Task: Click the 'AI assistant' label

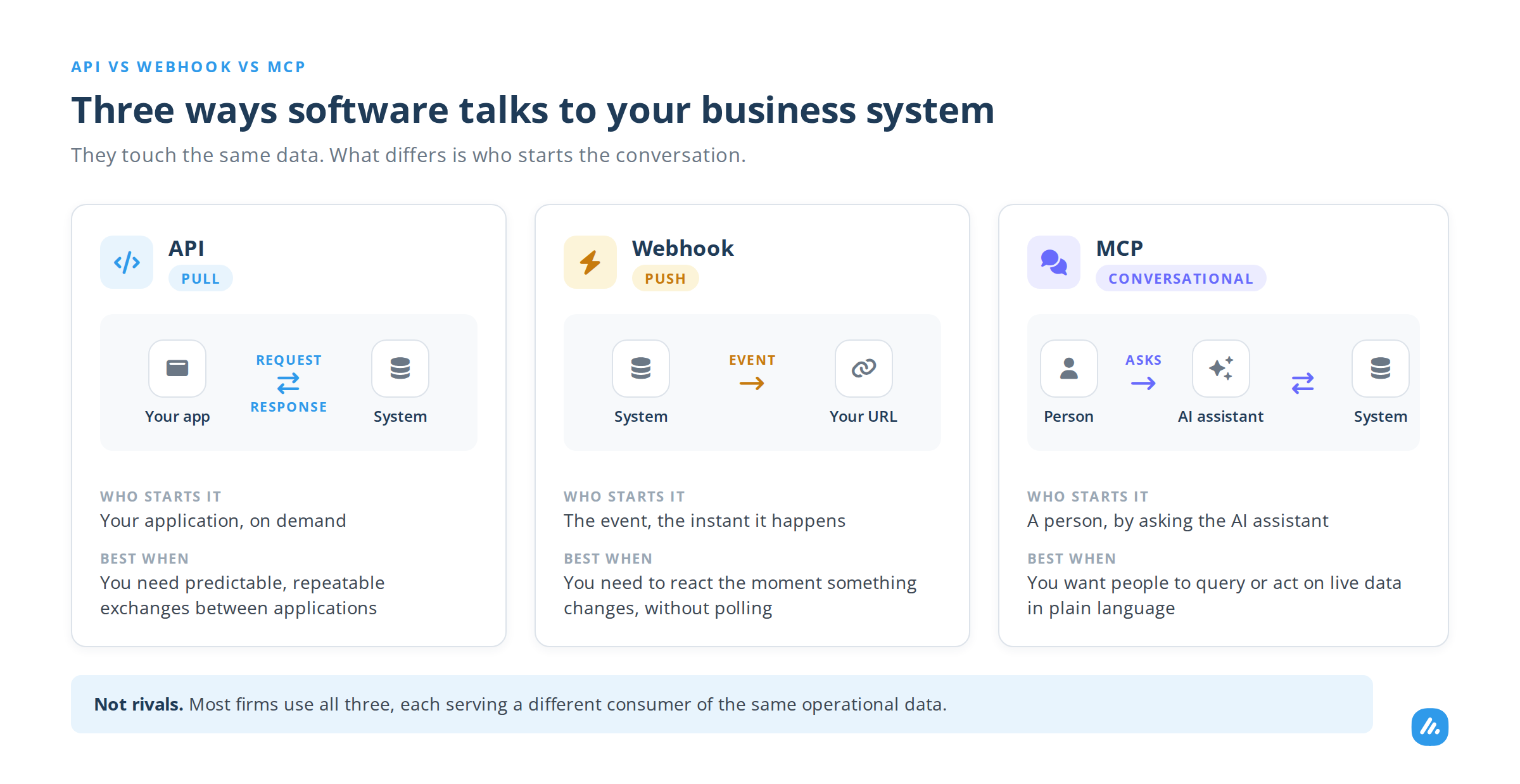Action: click(1220, 417)
